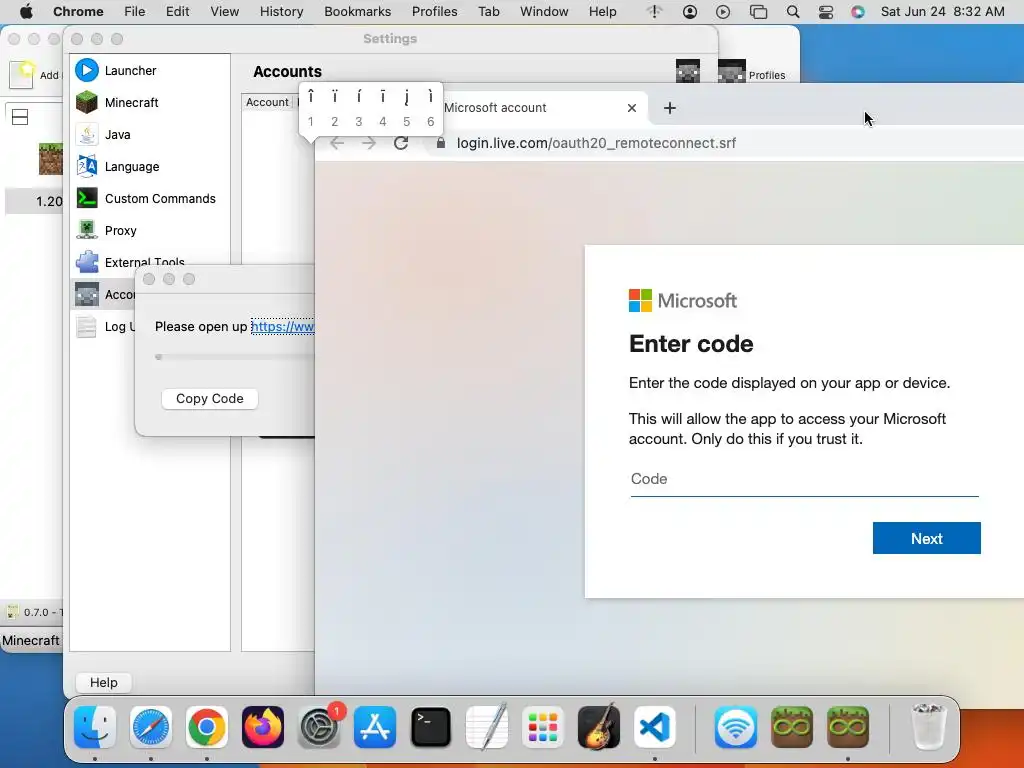Choose accent option ī numbered 4
This screenshot has width=1024, height=768.
(x=383, y=108)
